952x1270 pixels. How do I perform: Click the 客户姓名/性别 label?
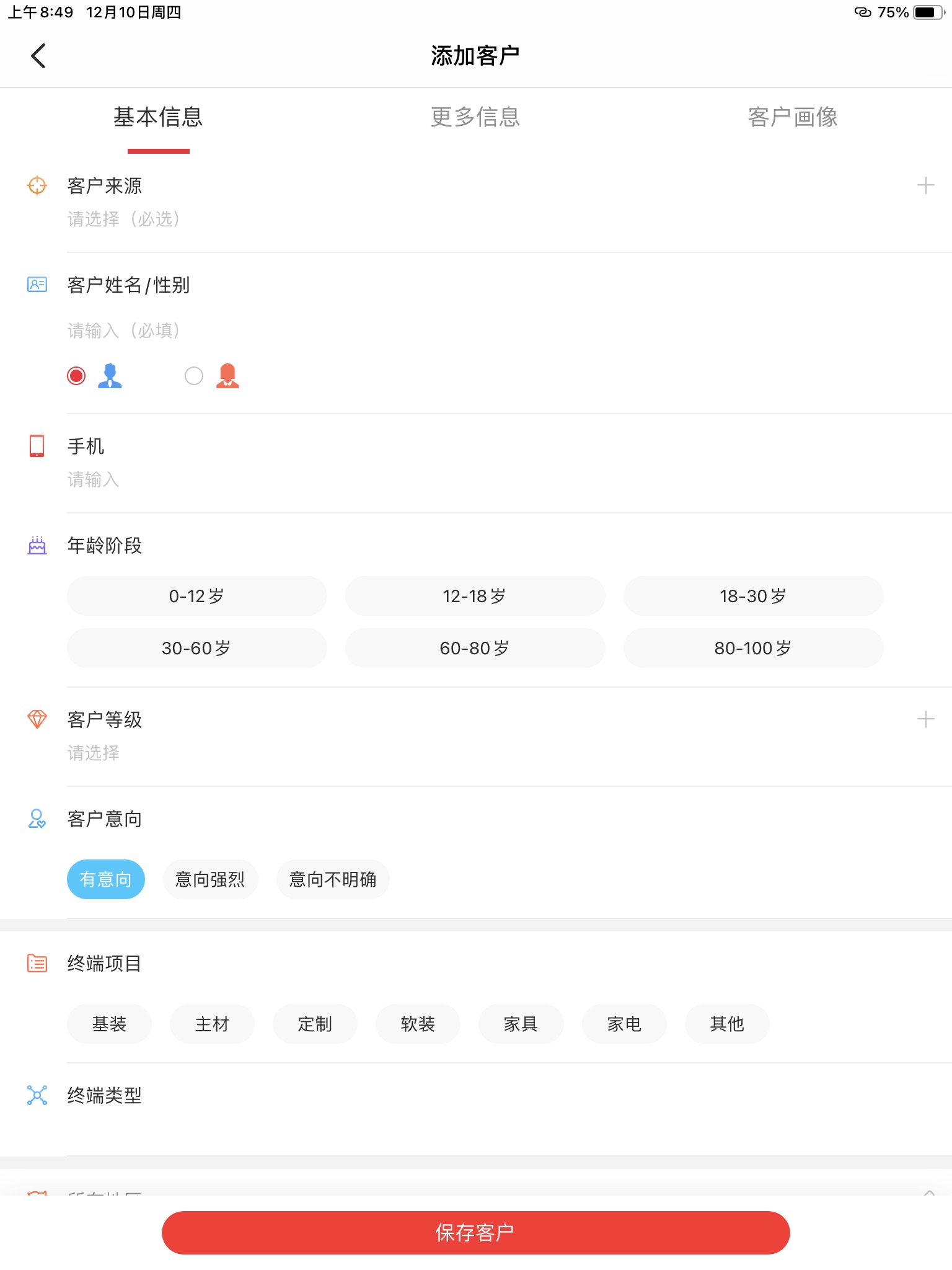(x=128, y=285)
